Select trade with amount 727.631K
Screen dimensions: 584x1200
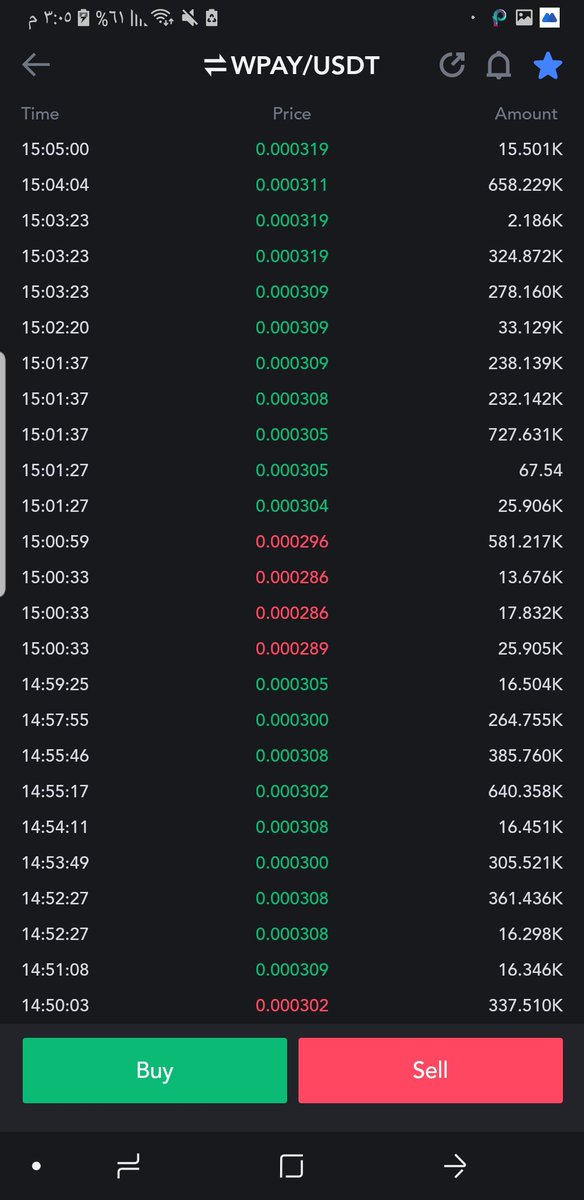click(x=292, y=435)
